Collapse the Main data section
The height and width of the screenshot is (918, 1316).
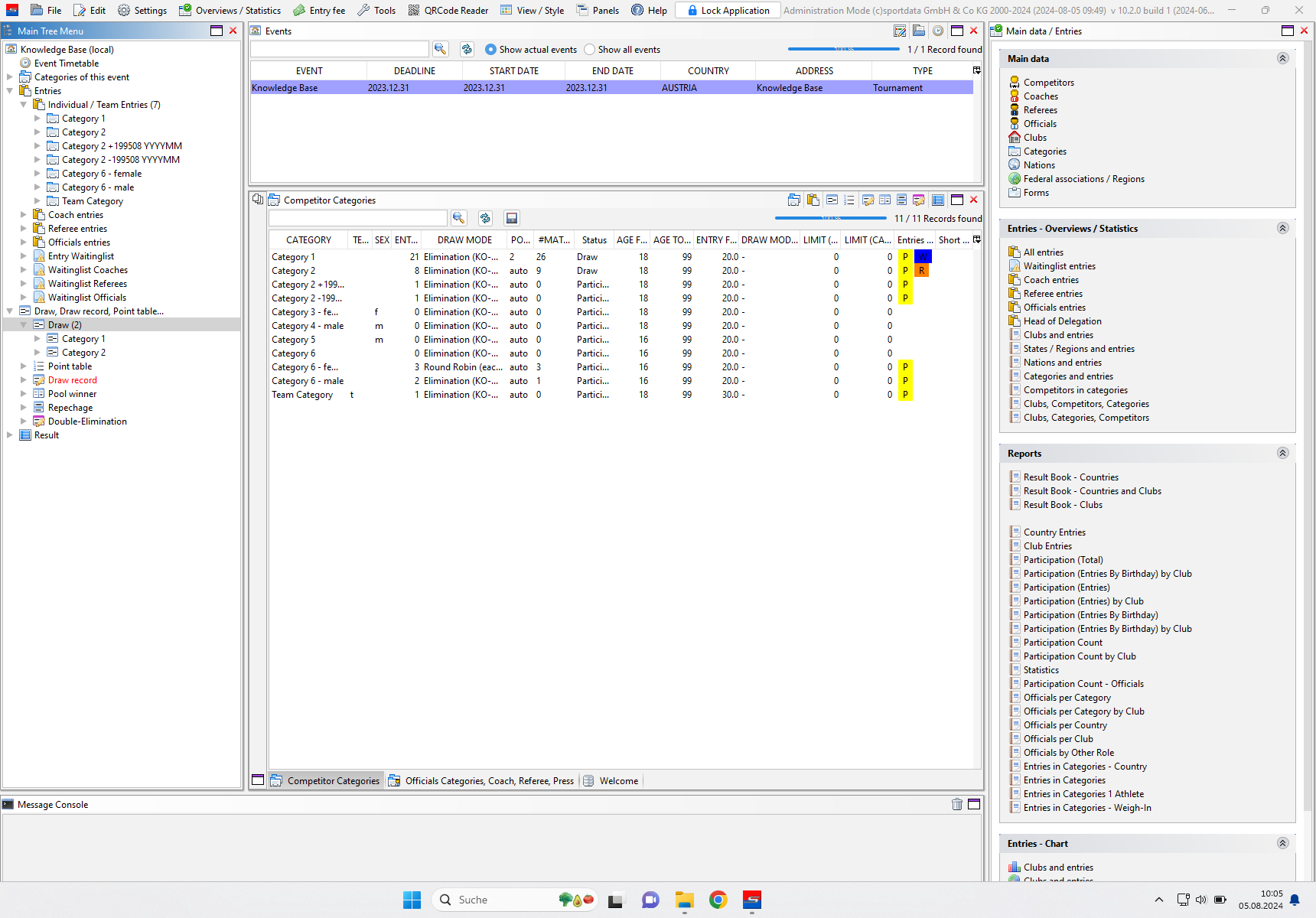pyautogui.click(x=1282, y=58)
